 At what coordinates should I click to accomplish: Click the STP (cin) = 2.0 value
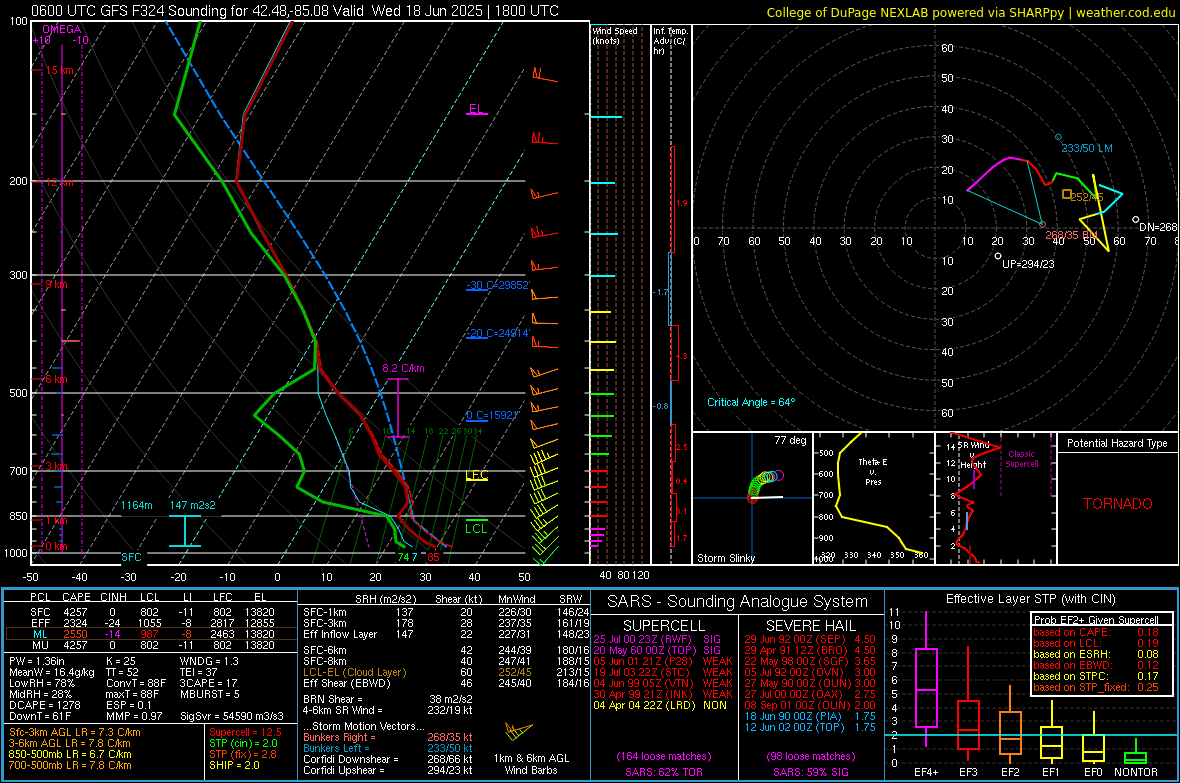tap(243, 743)
